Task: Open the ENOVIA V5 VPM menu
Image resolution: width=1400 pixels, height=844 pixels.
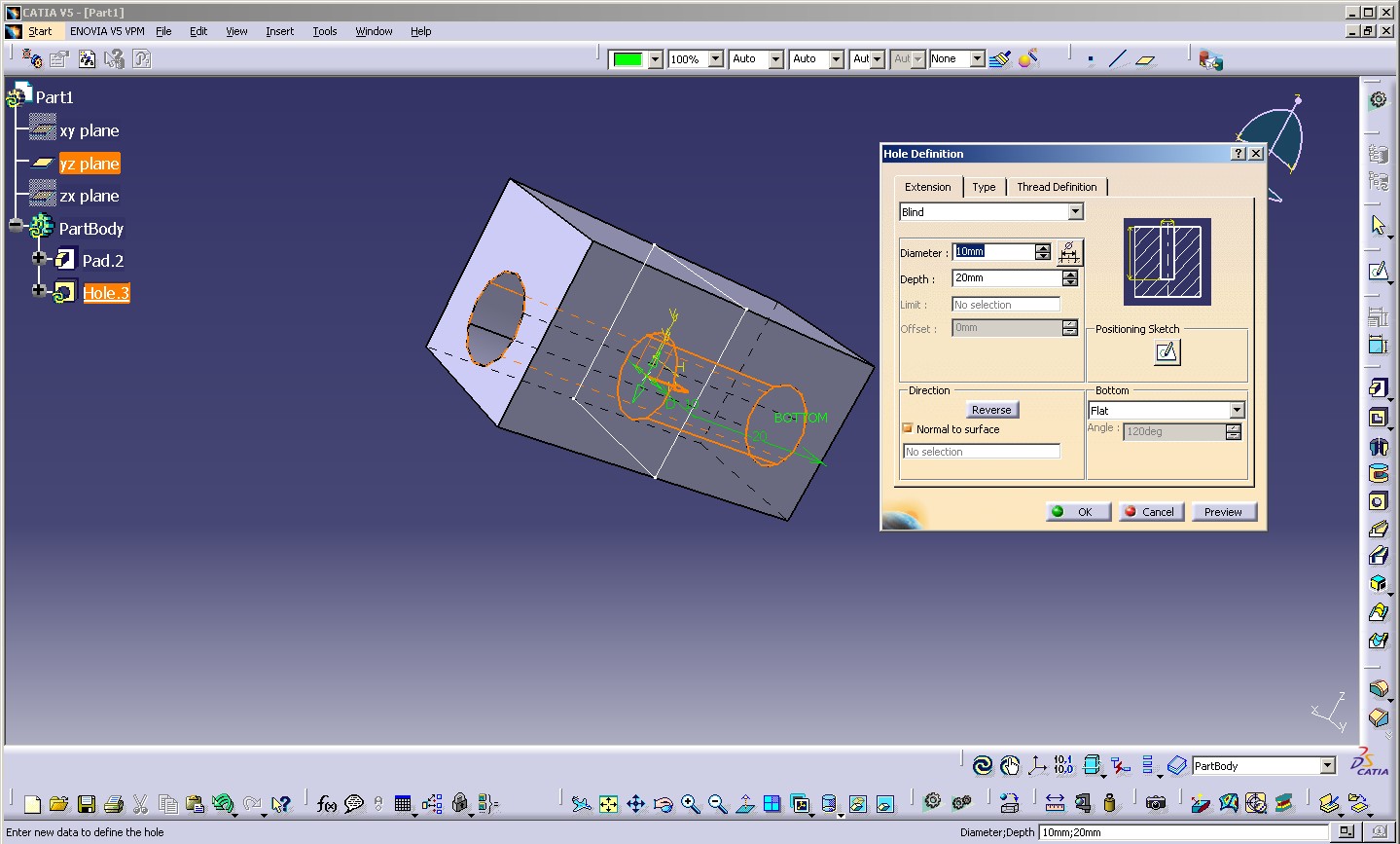Action: (x=107, y=31)
